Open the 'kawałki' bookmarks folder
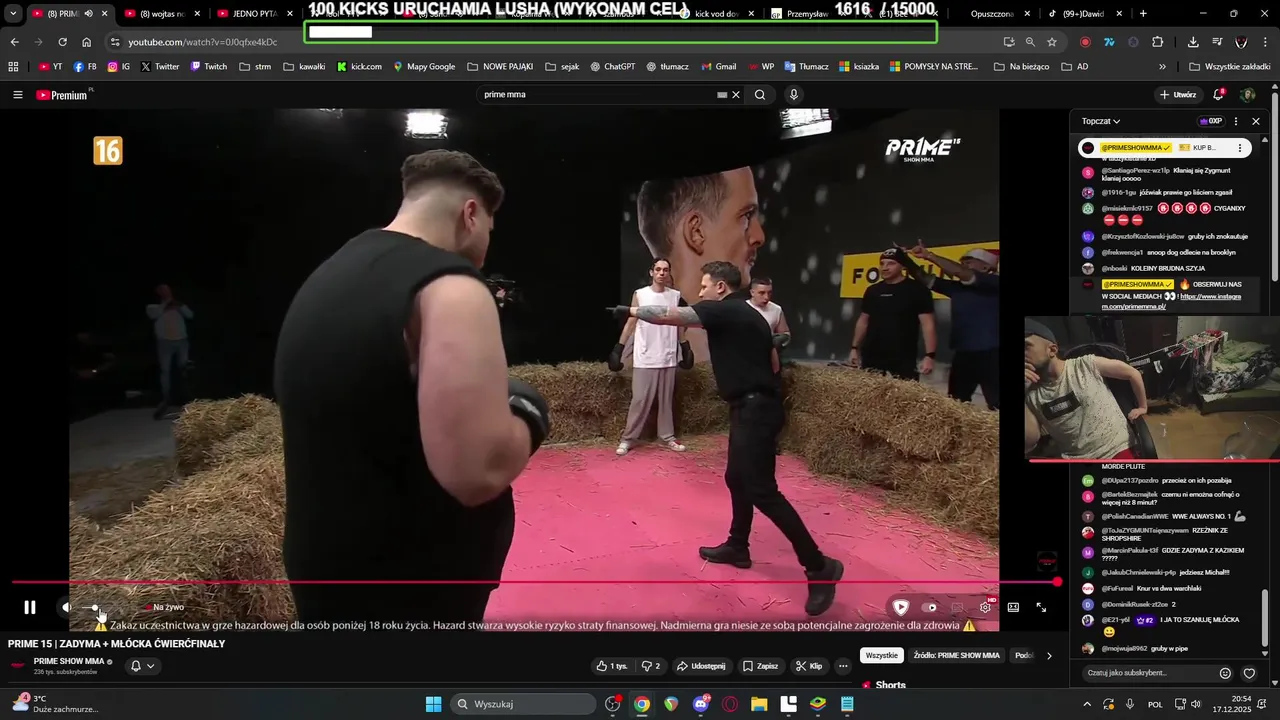The width and height of the screenshot is (1280, 720). coord(304,67)
